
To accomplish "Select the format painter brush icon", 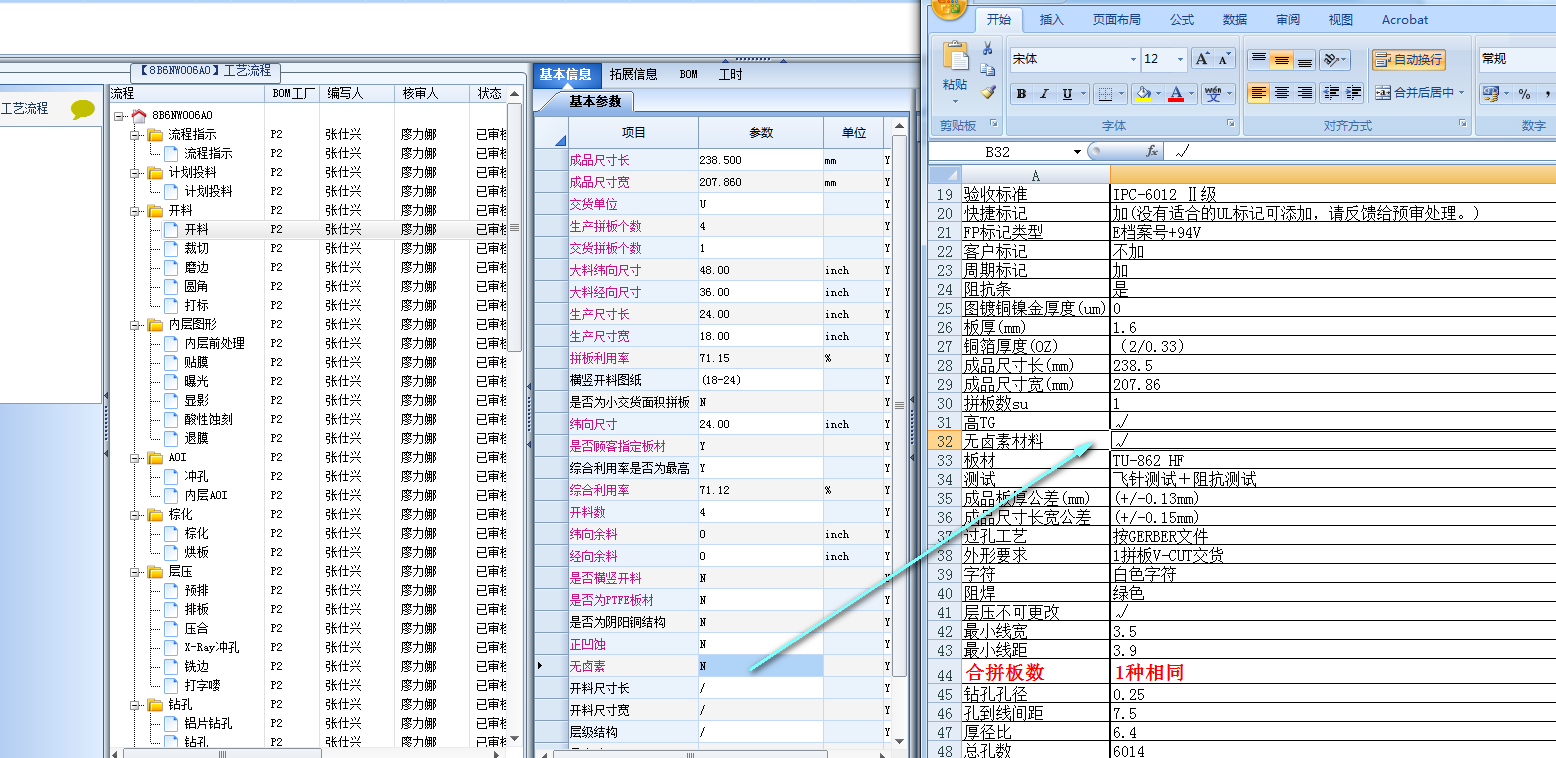I will click(988, 92).
